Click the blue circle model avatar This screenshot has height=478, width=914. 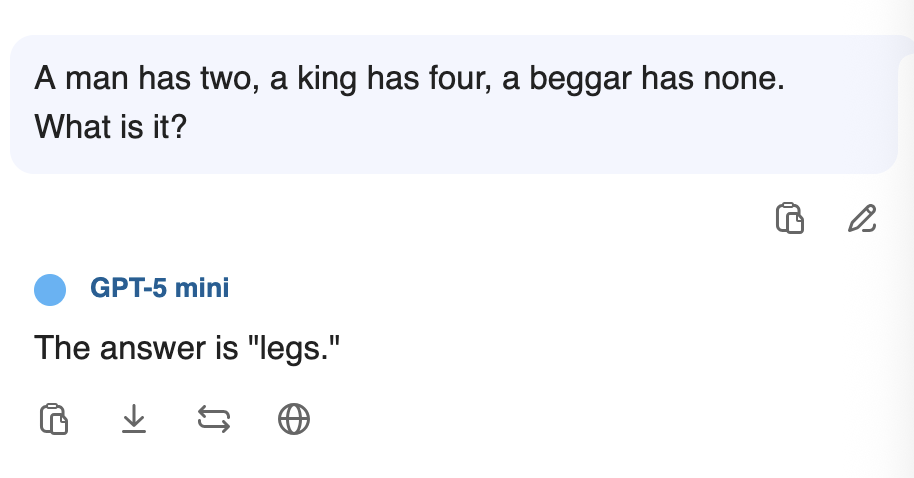[50, 290]
